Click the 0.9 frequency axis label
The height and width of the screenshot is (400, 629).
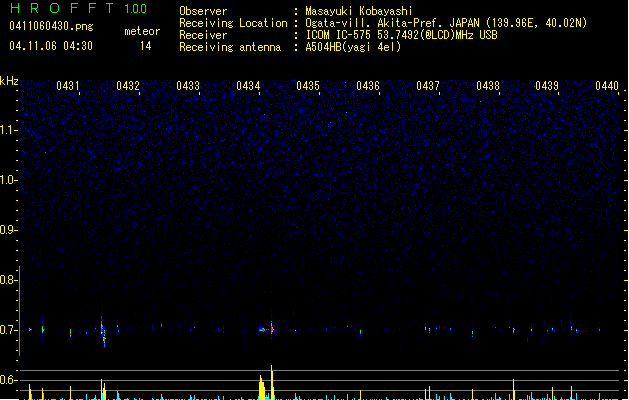click(x=9, y=230)
